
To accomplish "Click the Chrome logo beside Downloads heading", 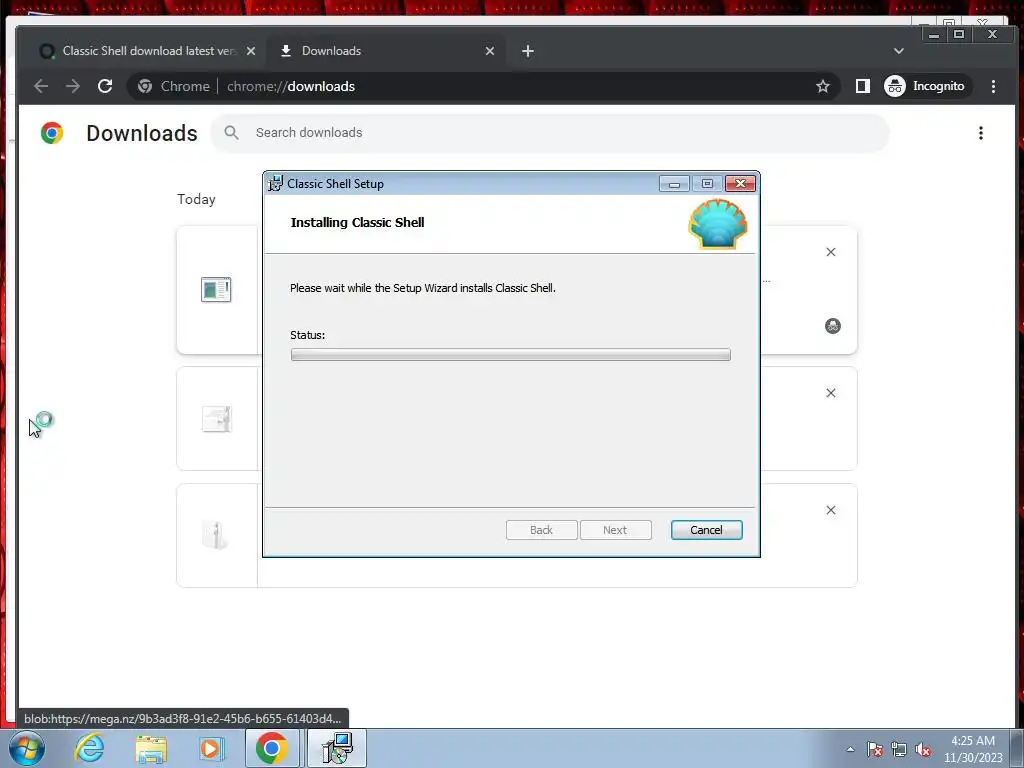I will [x=52, y=133].
